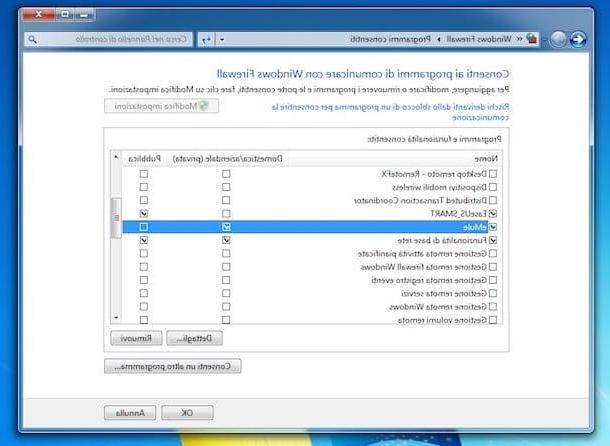Confirm with the OK button
The width and height of the screenshot is (610, 446).
(187, 413)
